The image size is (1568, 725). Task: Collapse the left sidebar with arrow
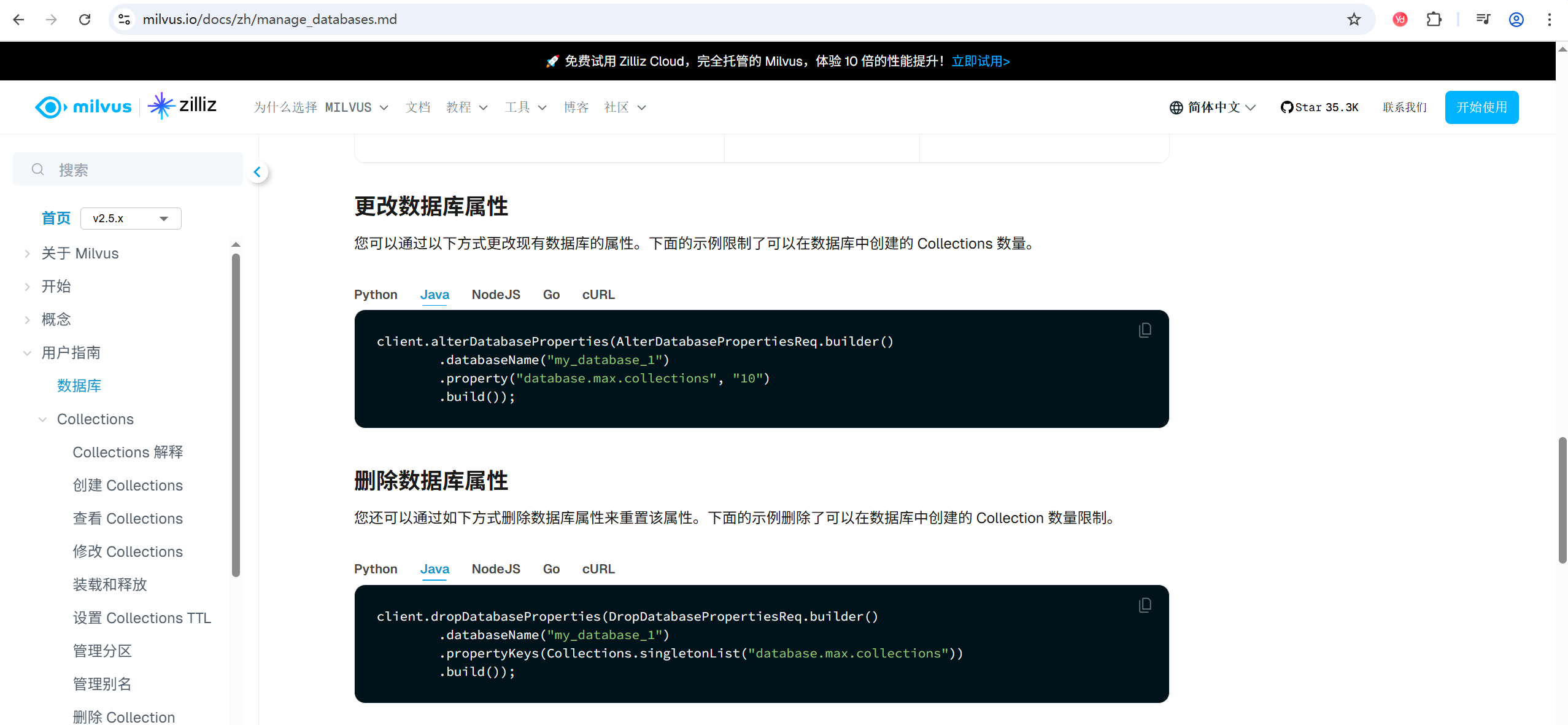pos(257,172)
